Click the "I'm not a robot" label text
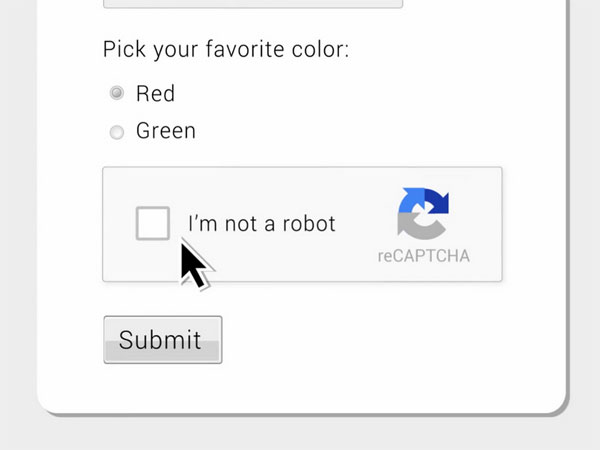The width and height of the screenshot is (600, 450). tap(262, 224)
